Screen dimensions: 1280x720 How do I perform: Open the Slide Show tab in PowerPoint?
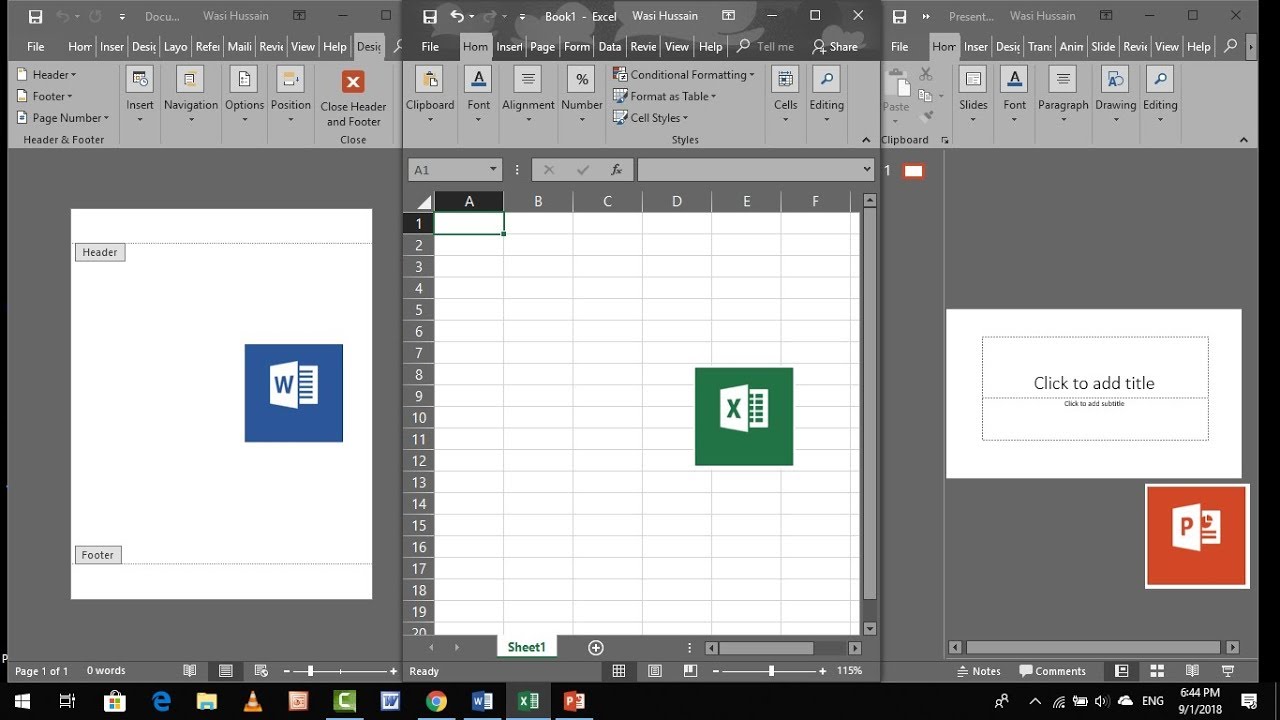pyautogui.click(x=1103, y=47)
